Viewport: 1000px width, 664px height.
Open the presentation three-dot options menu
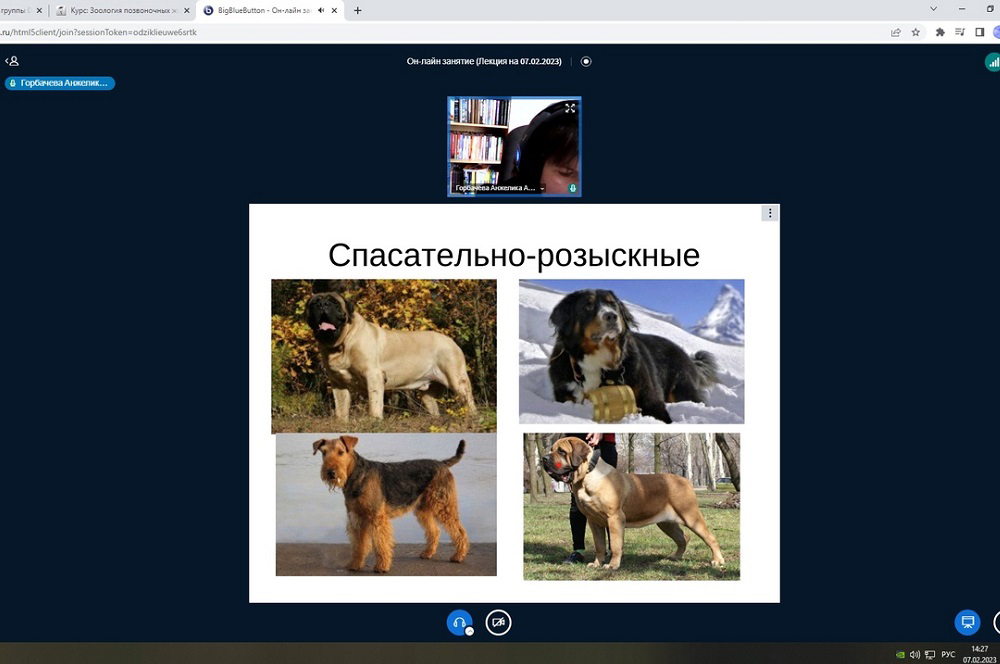[x=769, y=213]
